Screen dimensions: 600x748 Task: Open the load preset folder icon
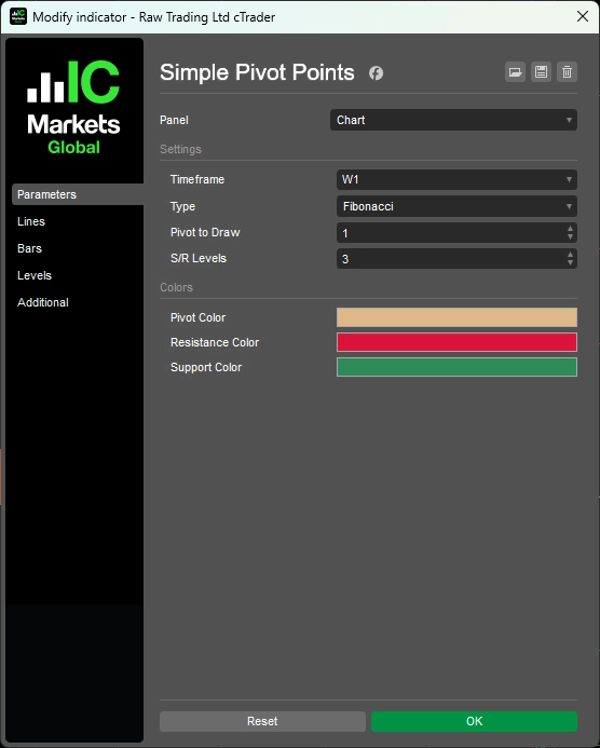(x=515, y=72)
